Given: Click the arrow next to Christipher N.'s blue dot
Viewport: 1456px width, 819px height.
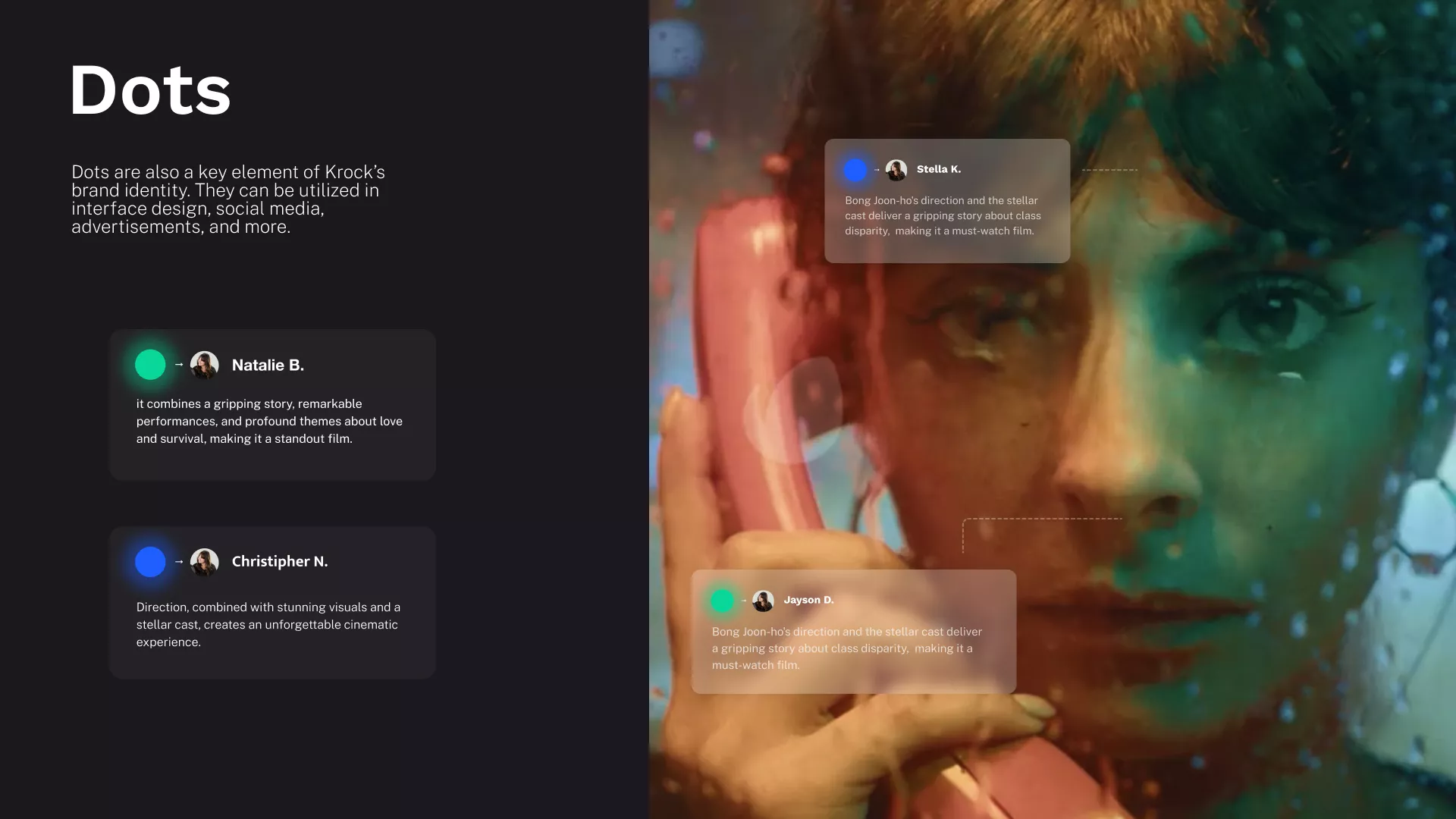Looking at the screenshot, I should [x=179, y=562].
